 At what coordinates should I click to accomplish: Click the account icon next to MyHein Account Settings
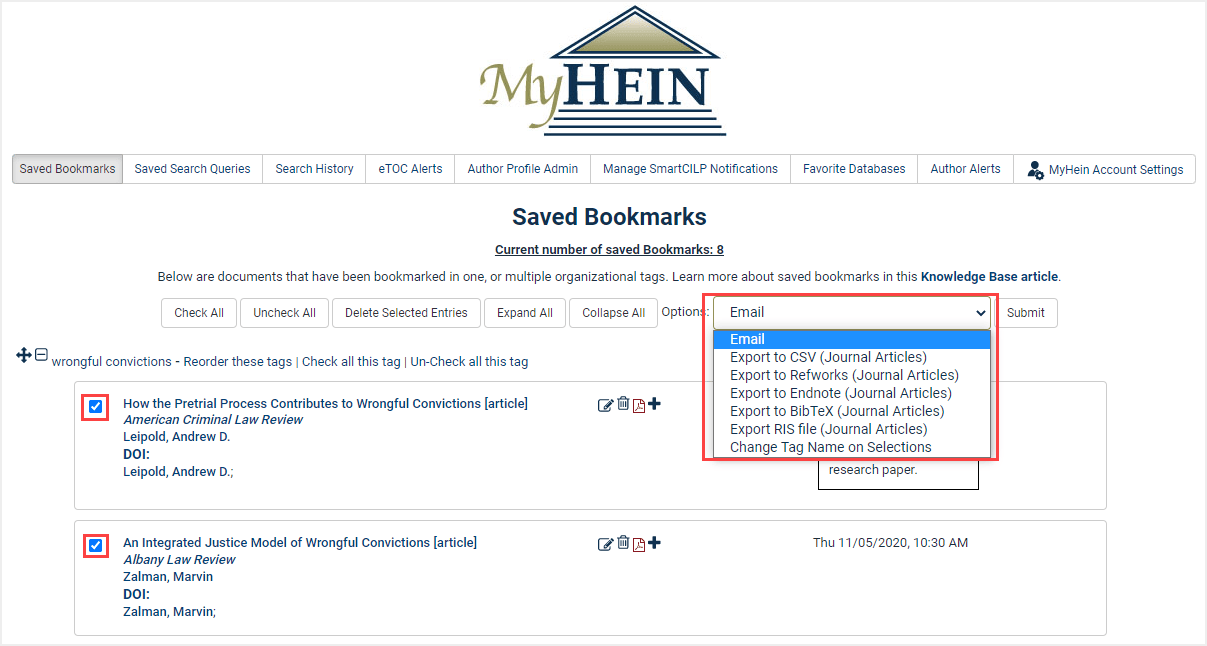[x=1034, y=169]
